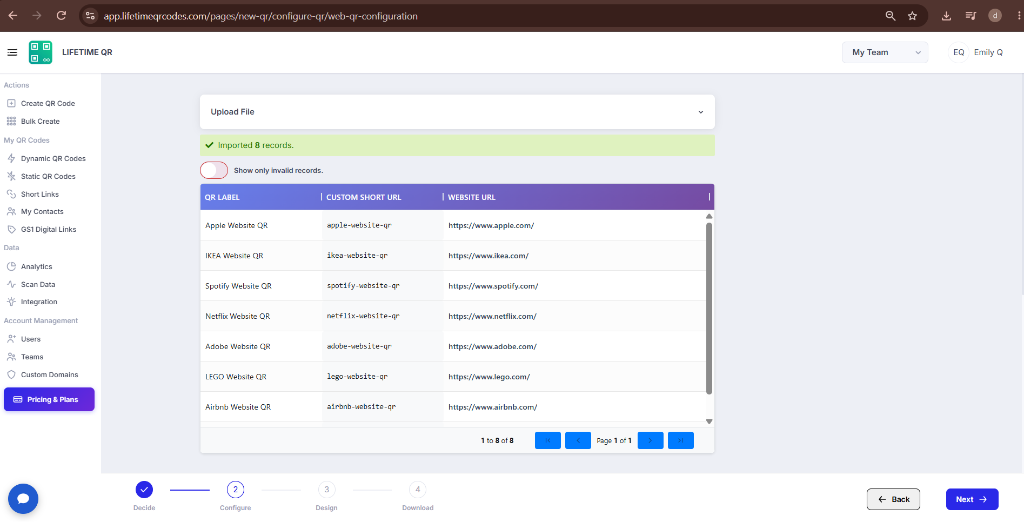This screenshot has height=522, width=1024.
Task: Open Analytics in sidebar
Action: 29,267
